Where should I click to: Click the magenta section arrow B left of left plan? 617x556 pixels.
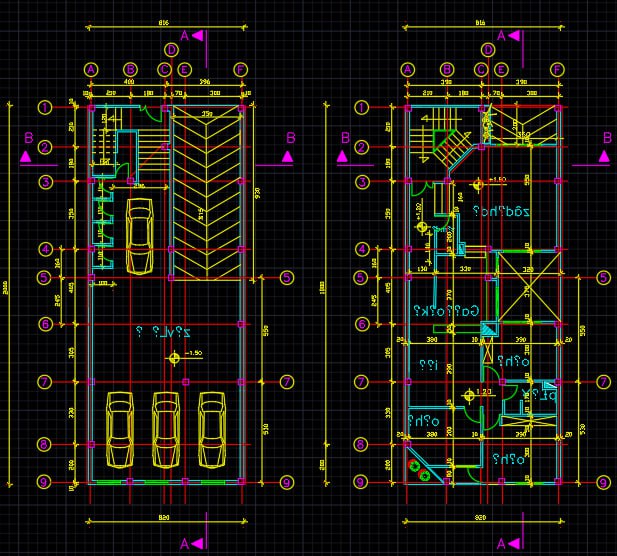point(28,155)
